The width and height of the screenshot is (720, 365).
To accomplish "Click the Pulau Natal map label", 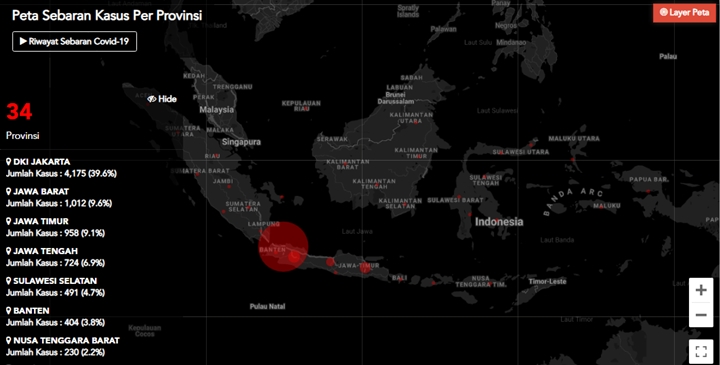I will [267, 306].
